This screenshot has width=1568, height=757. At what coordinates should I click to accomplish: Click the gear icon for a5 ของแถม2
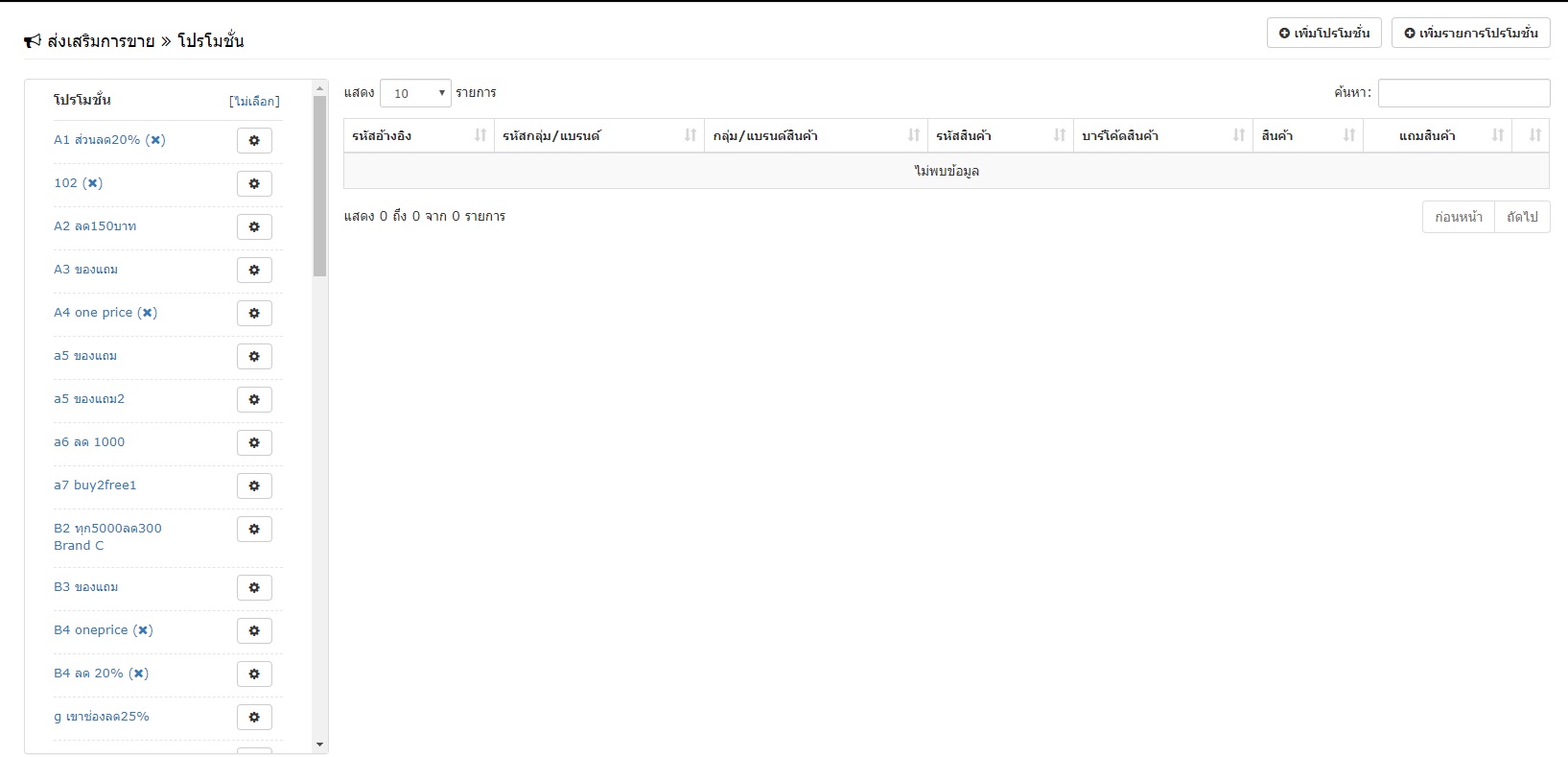tap(254, 400)
